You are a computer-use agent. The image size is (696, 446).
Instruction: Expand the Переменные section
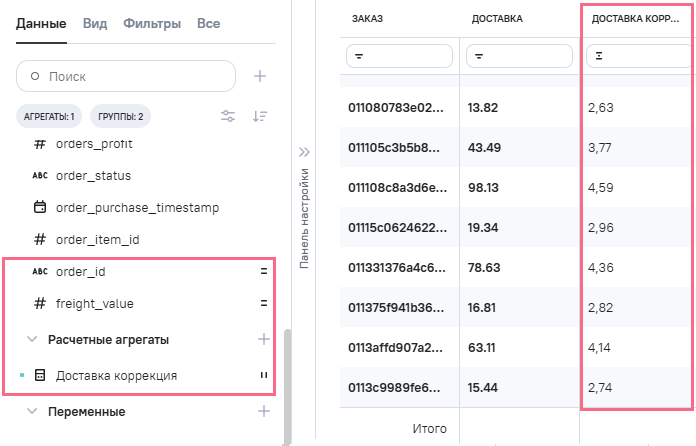32,412
